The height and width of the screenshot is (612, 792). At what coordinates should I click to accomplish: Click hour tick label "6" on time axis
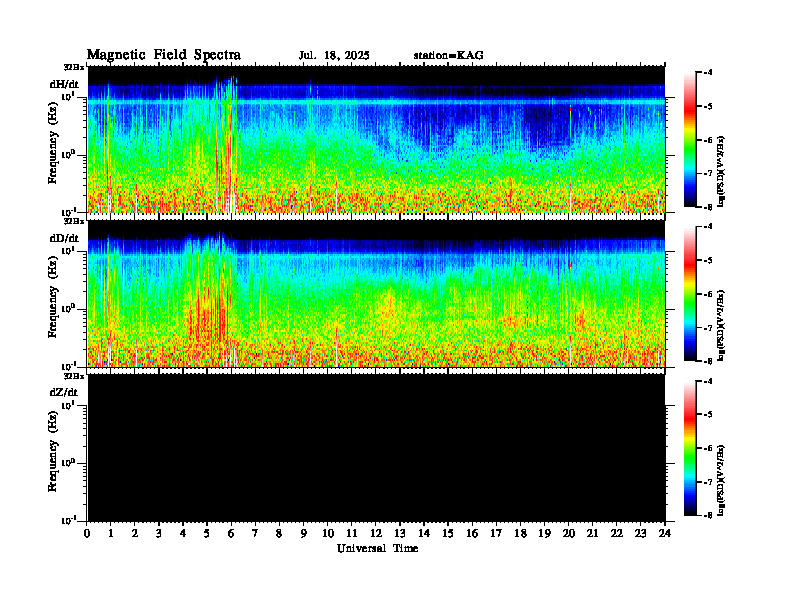pos(231,534)
